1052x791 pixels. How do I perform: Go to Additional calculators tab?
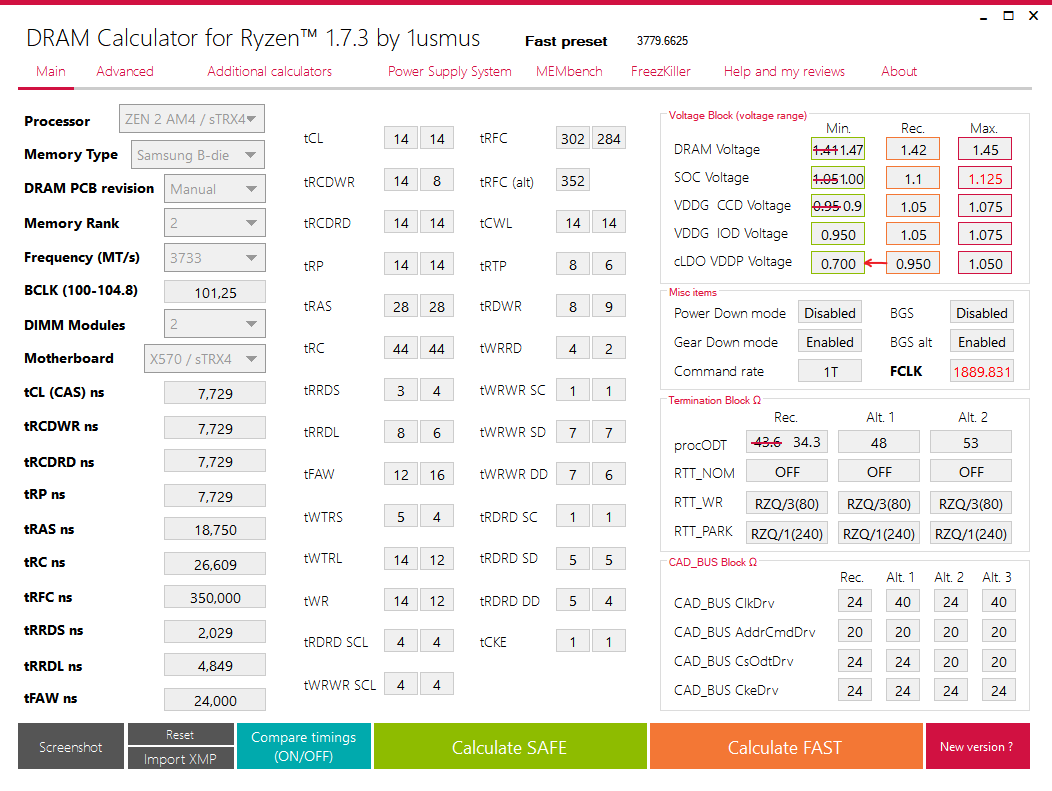tap(270, 71)
